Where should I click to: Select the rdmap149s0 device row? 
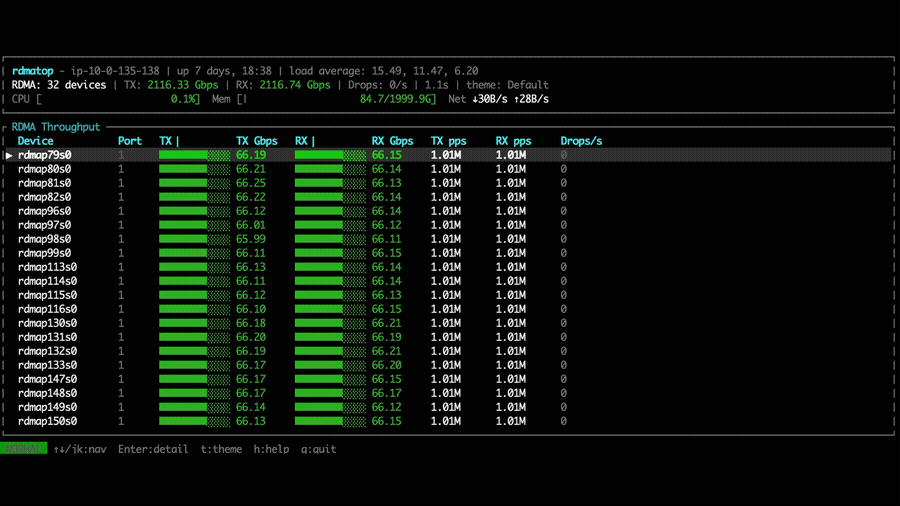[448, 407]
